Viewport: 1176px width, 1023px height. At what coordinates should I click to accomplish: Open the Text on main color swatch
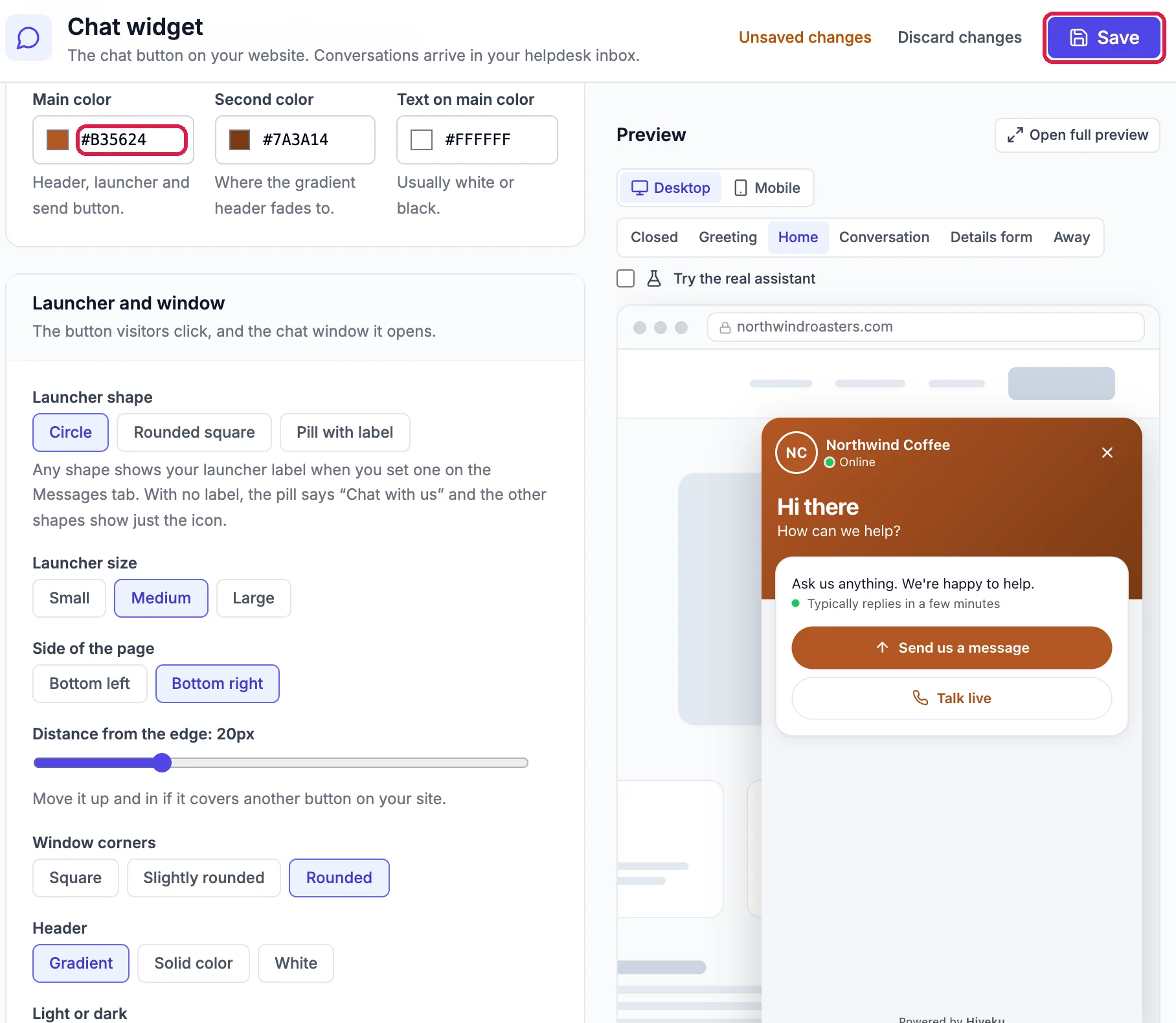422,140
